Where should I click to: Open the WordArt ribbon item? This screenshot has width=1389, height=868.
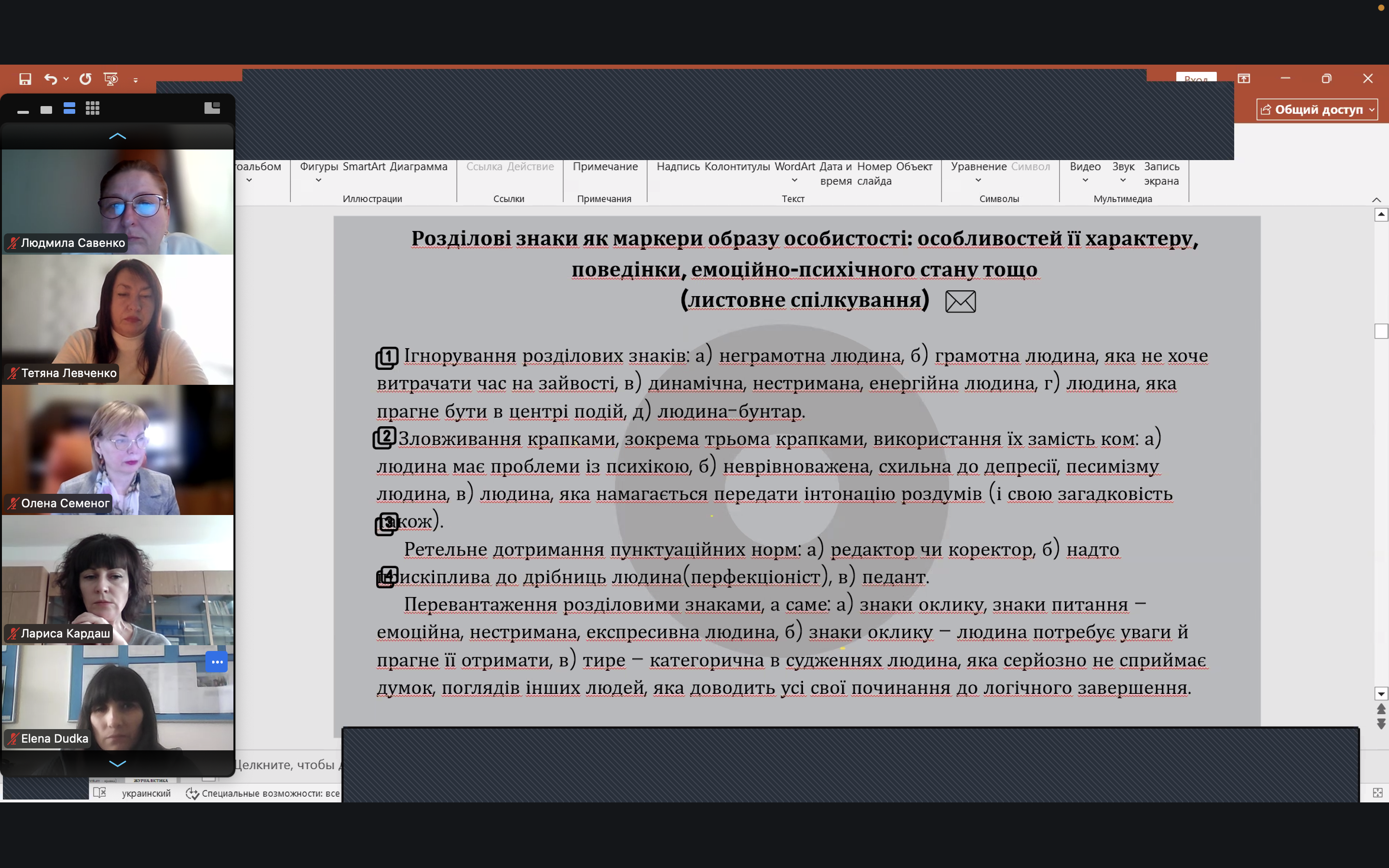[x=794, y=167]
